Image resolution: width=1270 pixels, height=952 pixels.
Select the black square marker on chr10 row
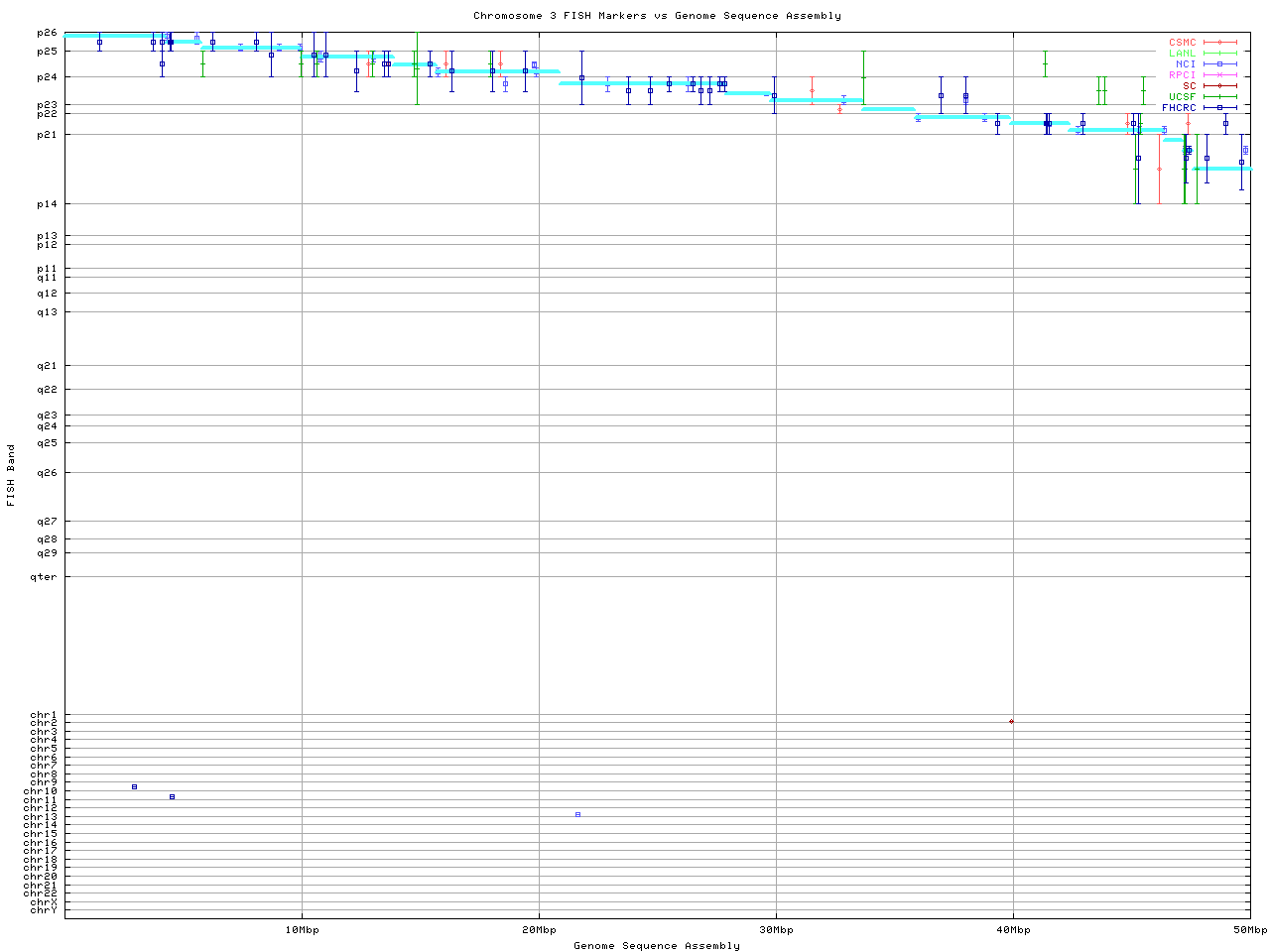(x=134, y=786)
